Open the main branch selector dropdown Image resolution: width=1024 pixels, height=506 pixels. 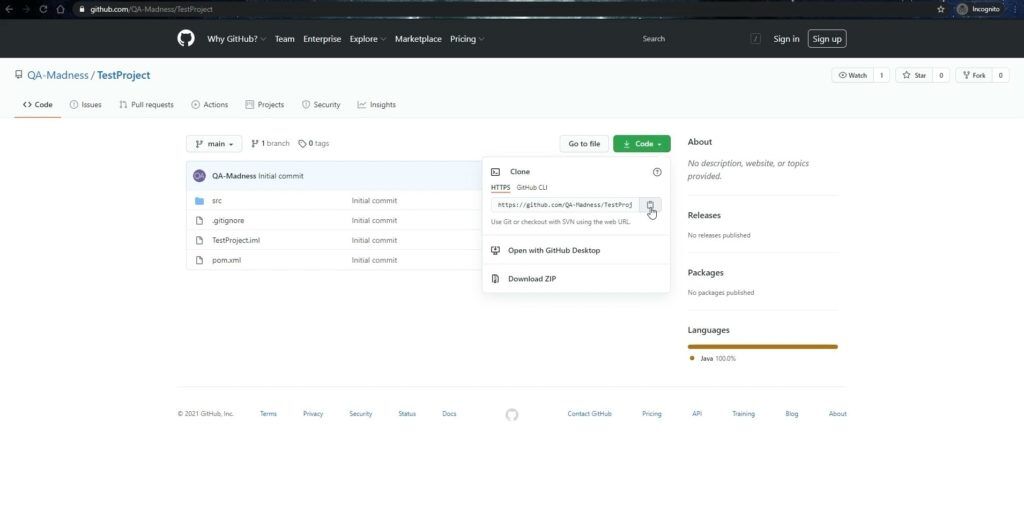click(214, 144)
